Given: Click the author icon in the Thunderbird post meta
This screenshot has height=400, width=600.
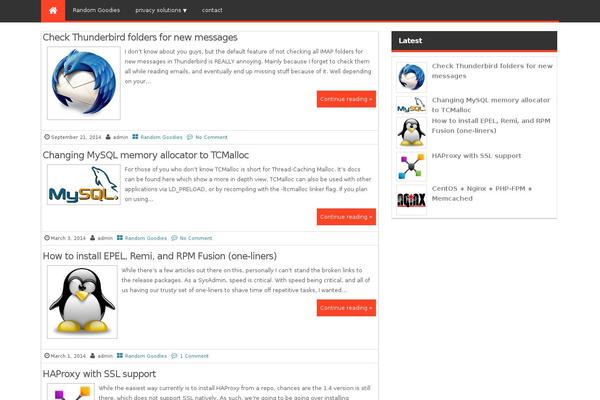Looking at the screenshot, I should point(108,137).
